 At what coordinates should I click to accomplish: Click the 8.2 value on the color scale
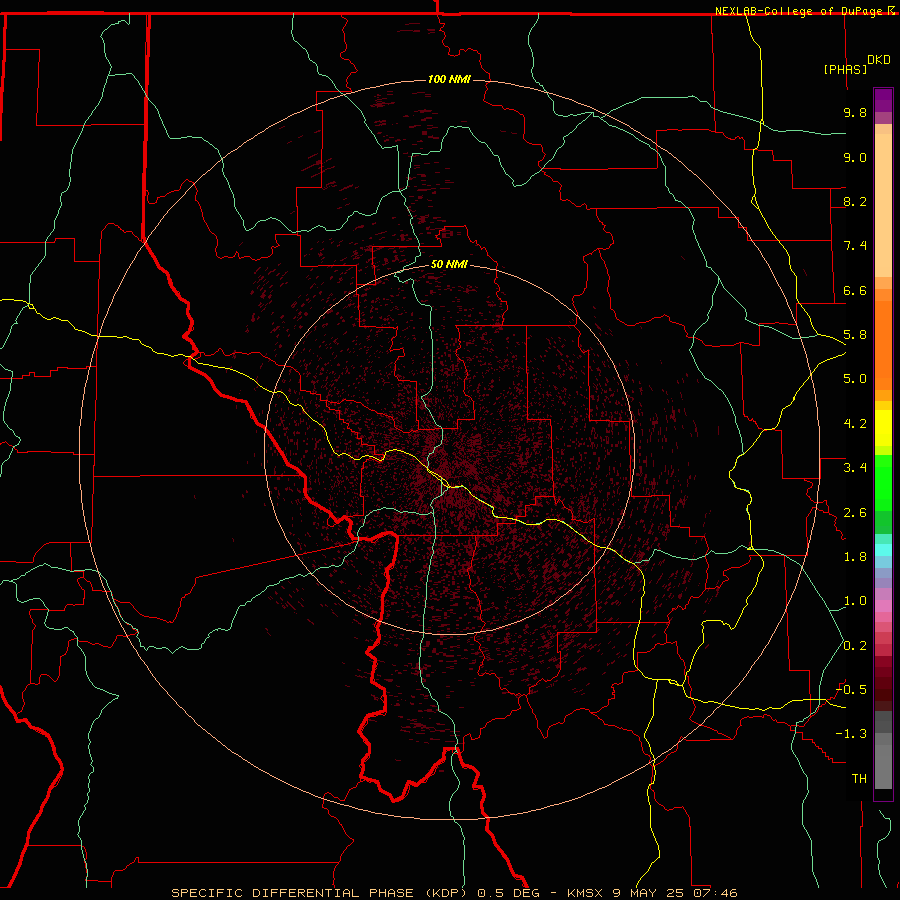(855, 201)
